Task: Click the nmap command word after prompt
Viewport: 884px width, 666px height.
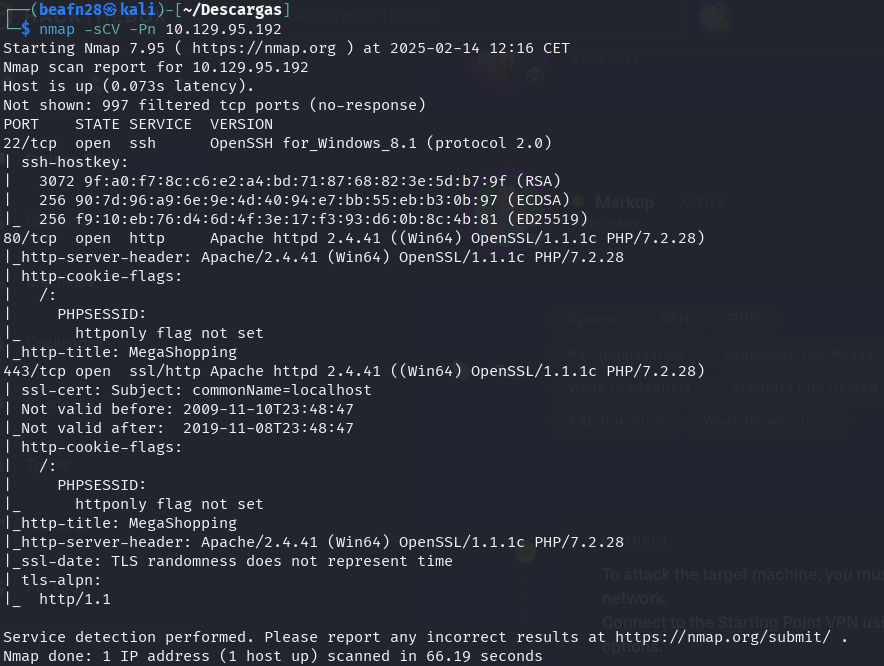Action: [x=57, y=29]
